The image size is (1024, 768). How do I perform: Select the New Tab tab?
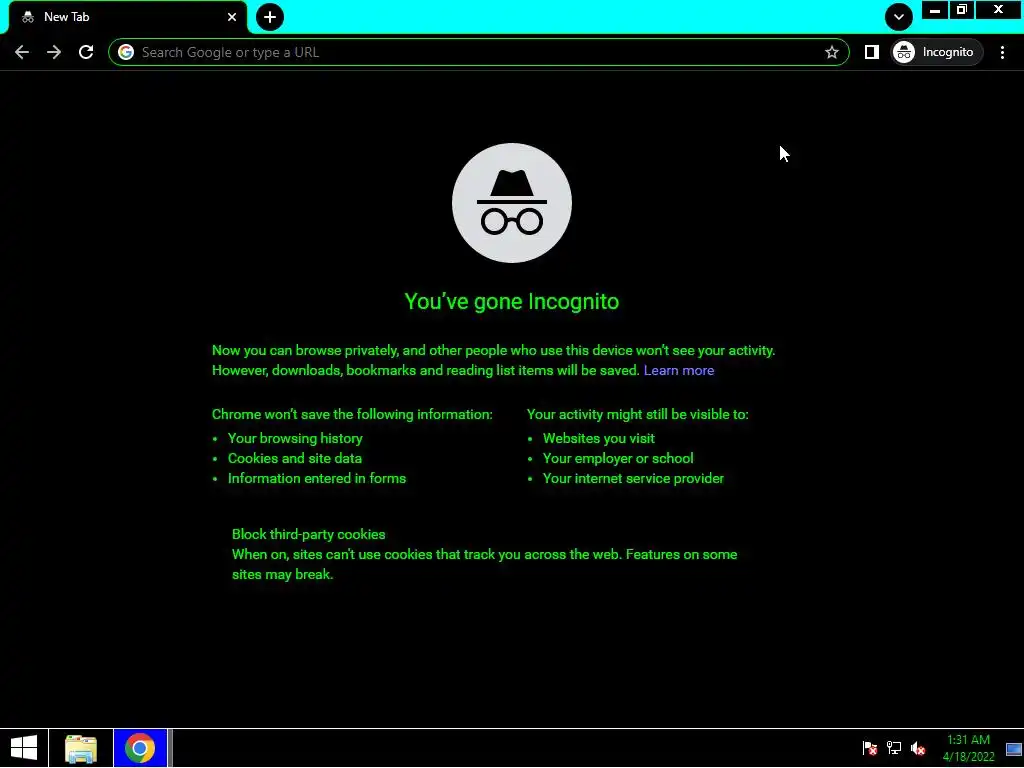pyautogui.click(x=128, y=17)
